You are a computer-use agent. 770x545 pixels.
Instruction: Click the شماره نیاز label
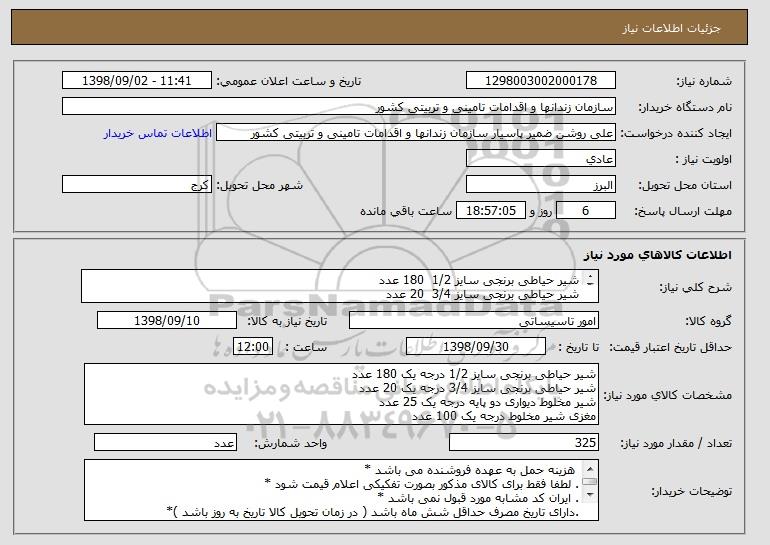pos(705,81)
